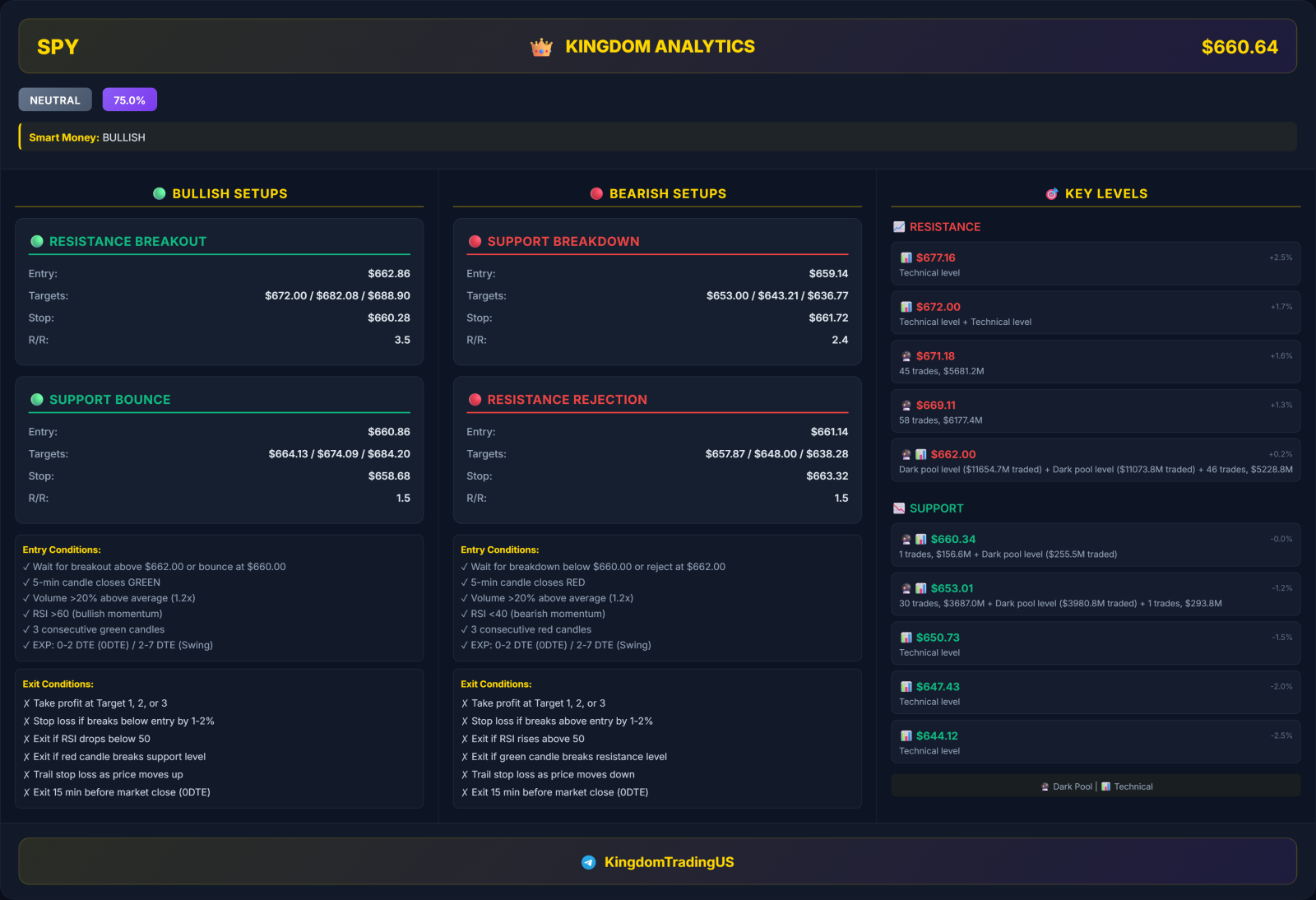Click the 75.0% confidence badge

(x=129, y=100)
